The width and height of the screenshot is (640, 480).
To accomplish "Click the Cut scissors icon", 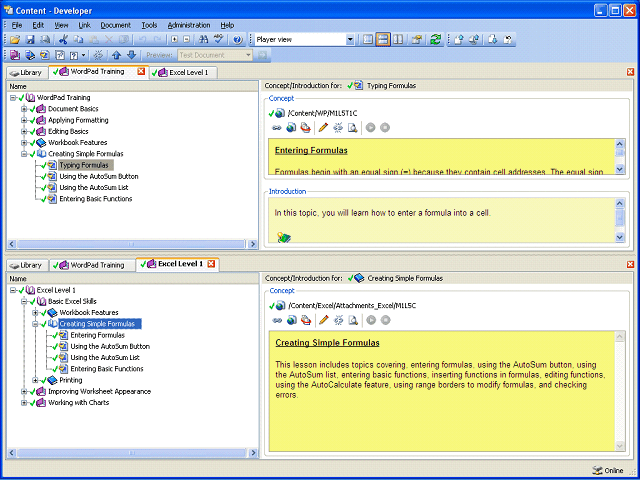I will click(x=63, y=40).
